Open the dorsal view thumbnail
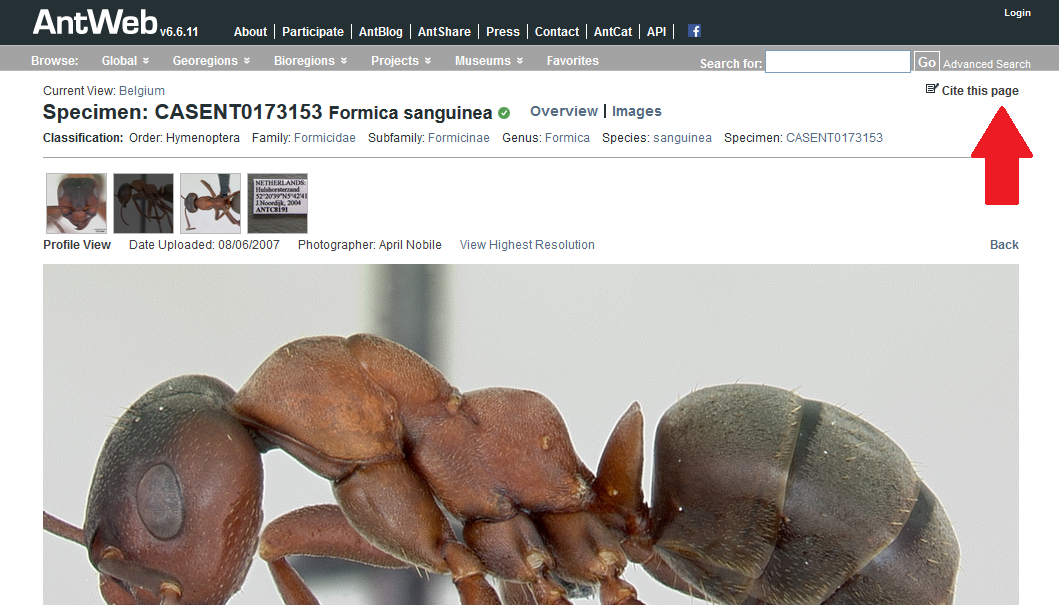Viewport: 1059px width, 605px height. 210,203
